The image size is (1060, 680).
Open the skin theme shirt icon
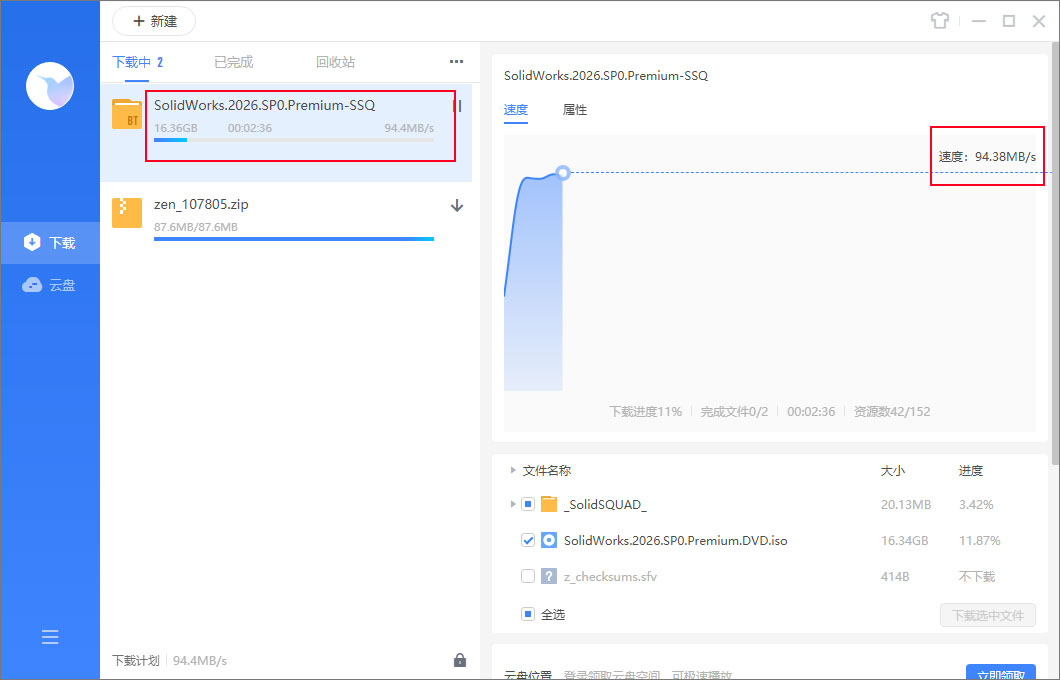tap(940, 21)
